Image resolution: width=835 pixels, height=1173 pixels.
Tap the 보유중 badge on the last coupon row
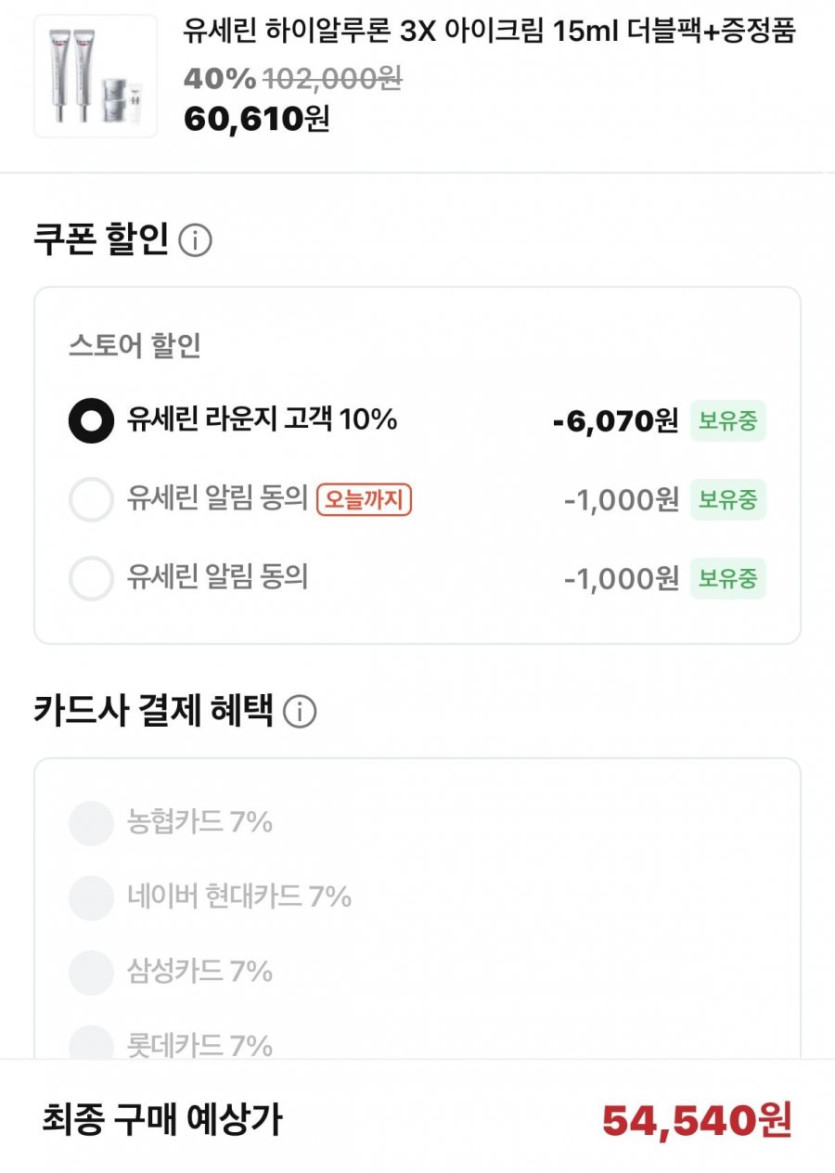pyautogui.click(x=728, y=578)
